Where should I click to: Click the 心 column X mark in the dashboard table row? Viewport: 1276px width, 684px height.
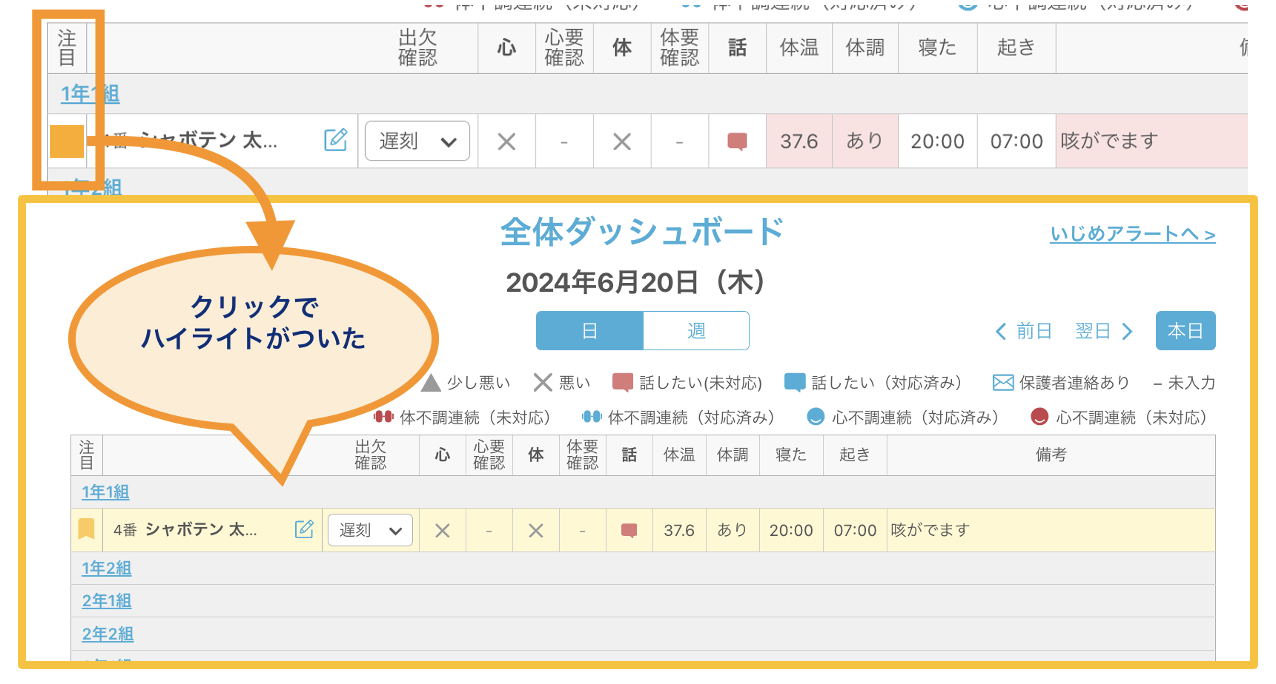tap(442, 531)
